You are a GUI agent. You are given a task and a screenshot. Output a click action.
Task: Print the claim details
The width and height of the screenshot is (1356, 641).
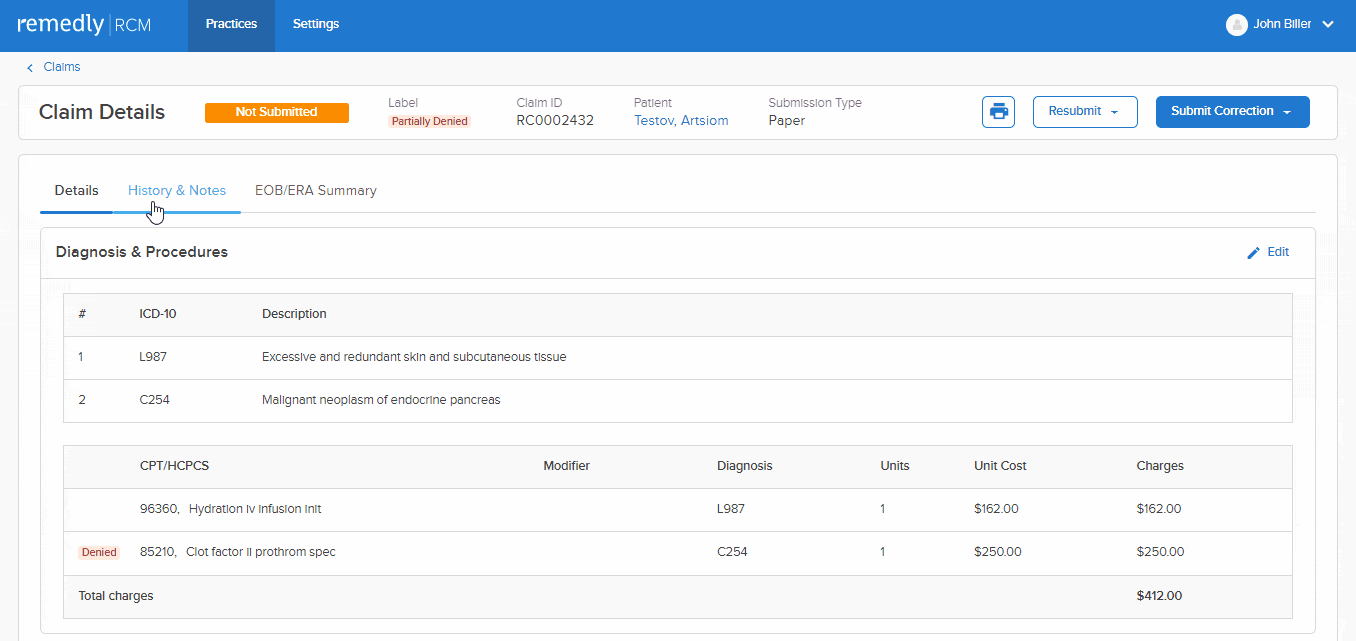998,111
